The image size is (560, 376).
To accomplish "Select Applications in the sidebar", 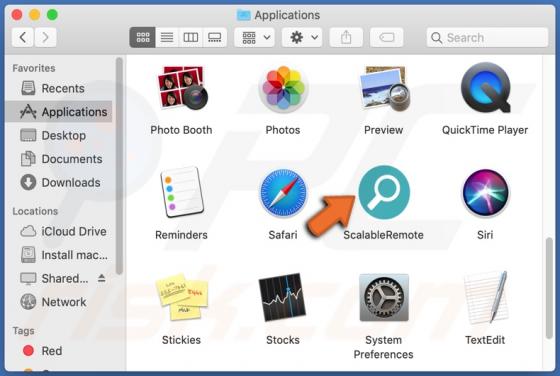I will click(59, 112).
